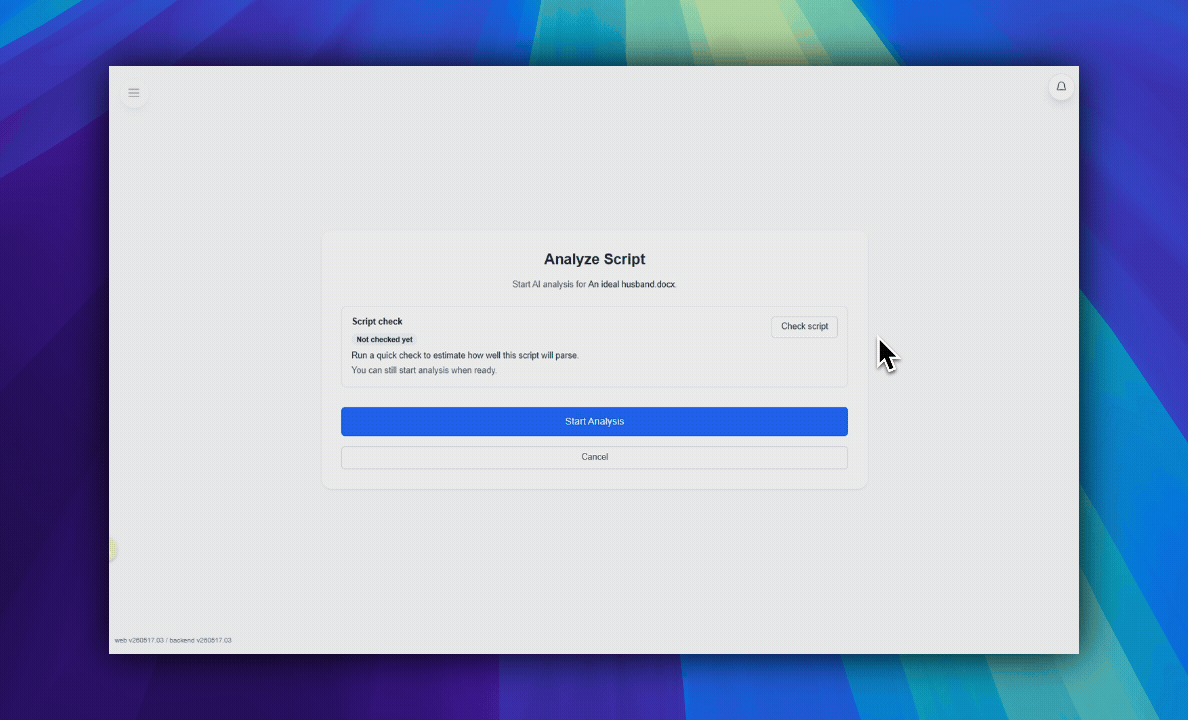The height and width of the screenshot is (720, 1188).
Task: Open the notifications bell icon
Action: [1061, 86]
